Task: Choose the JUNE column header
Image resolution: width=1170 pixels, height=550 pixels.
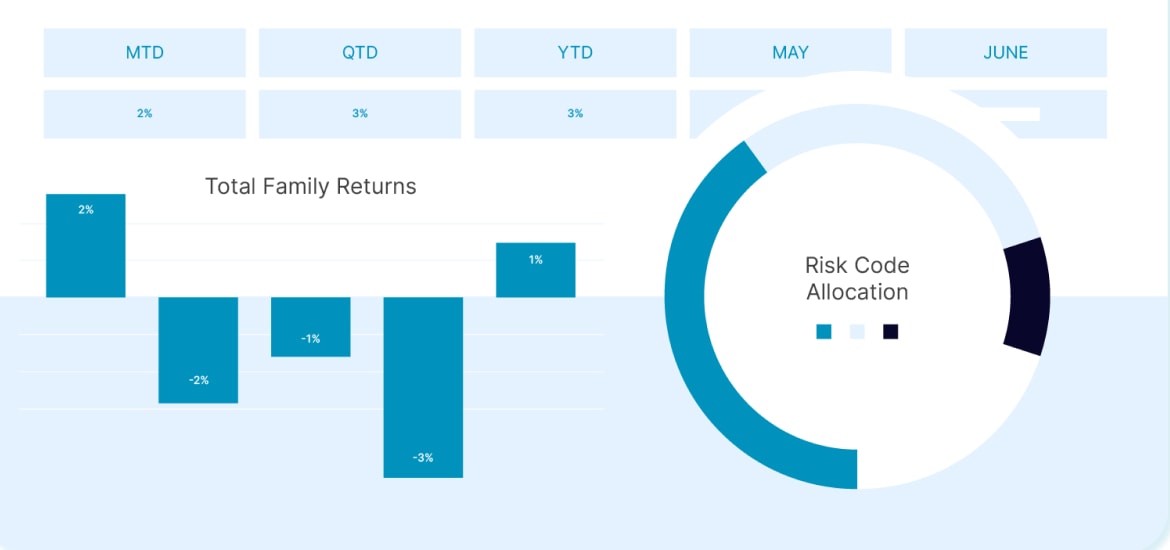Action: [x=1006, y=52]
